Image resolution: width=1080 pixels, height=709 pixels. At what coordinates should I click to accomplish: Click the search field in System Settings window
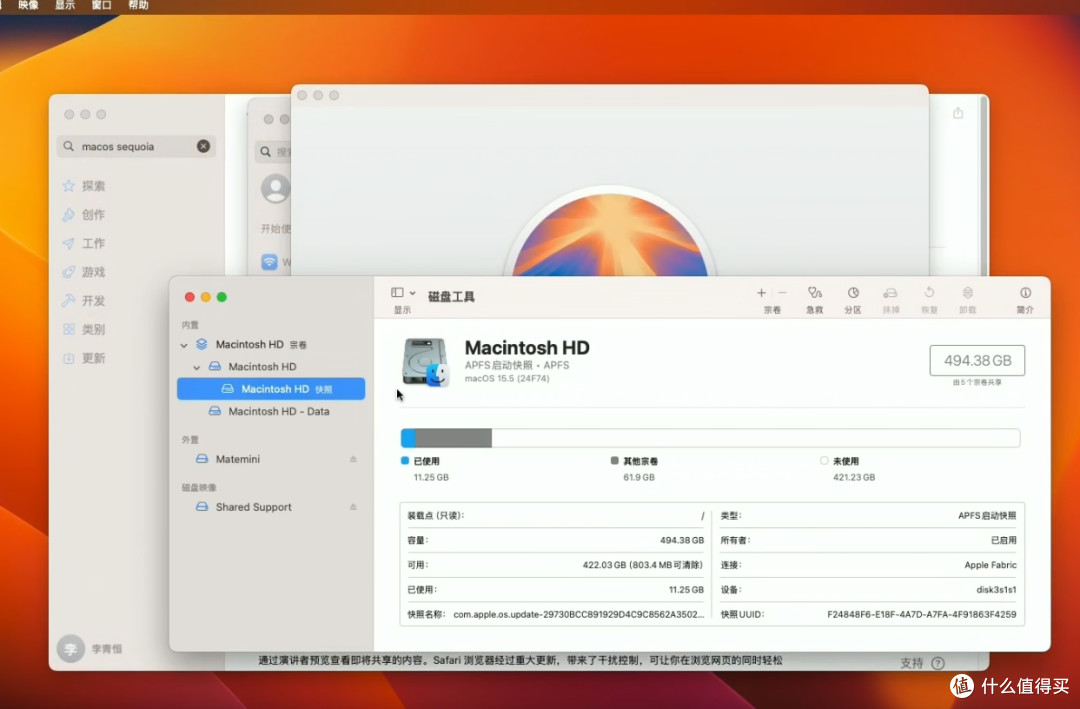275,152
